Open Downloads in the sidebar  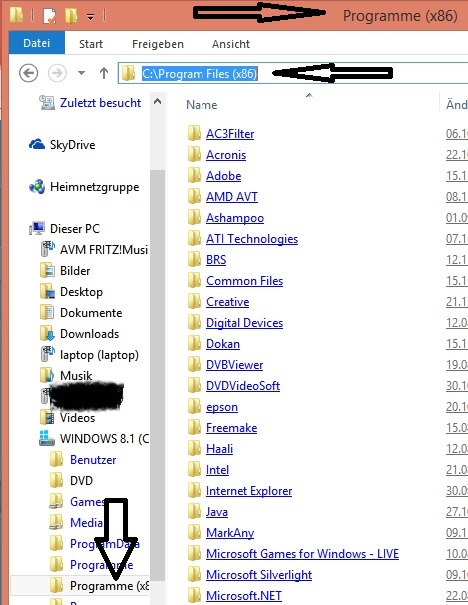[90, 333]
